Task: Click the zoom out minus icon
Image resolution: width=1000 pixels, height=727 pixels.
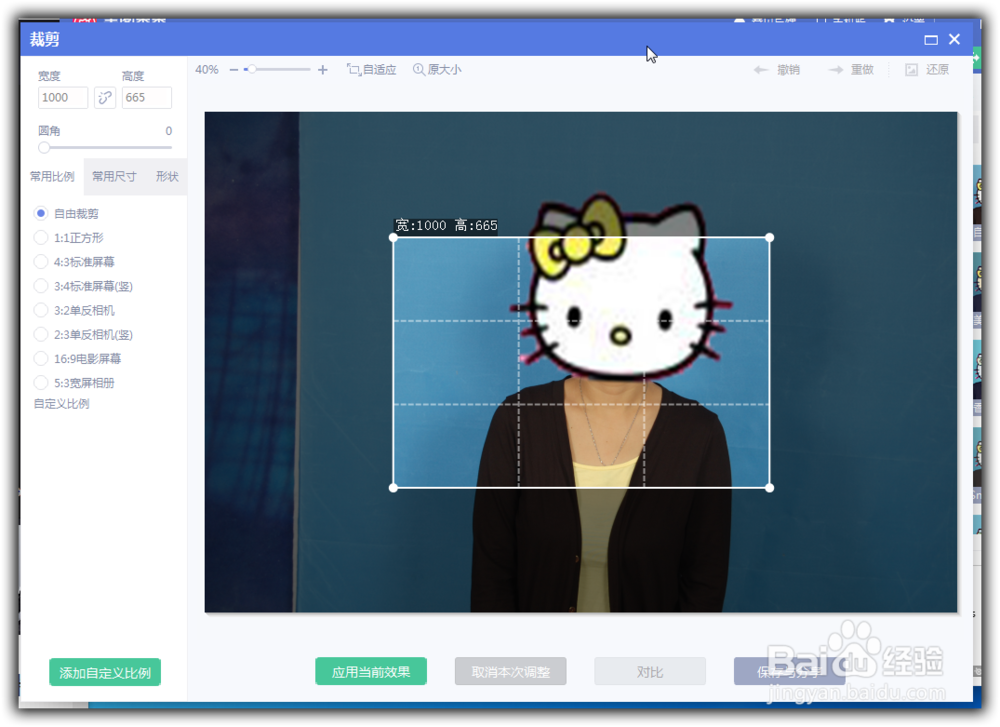Action: coord(233,70)
